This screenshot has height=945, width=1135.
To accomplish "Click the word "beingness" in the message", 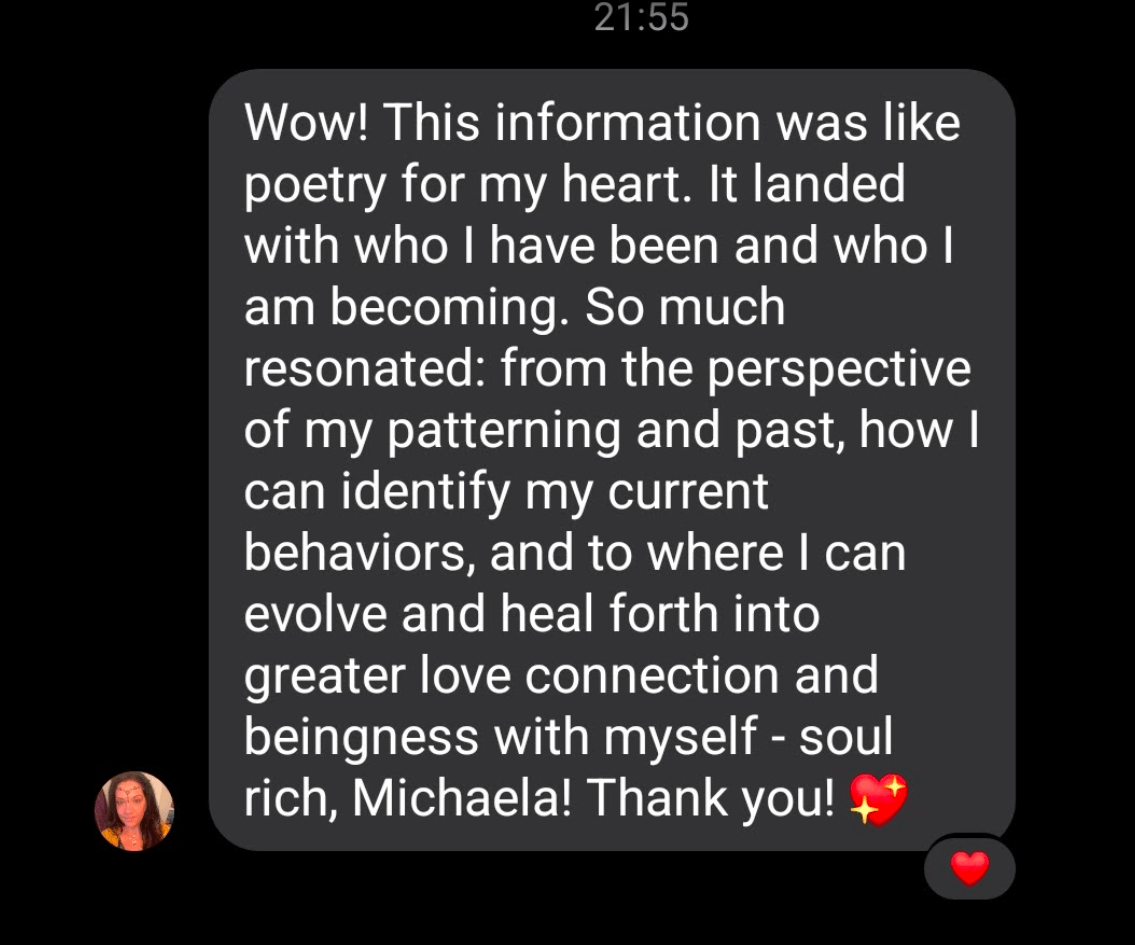I will pos(361,737).
